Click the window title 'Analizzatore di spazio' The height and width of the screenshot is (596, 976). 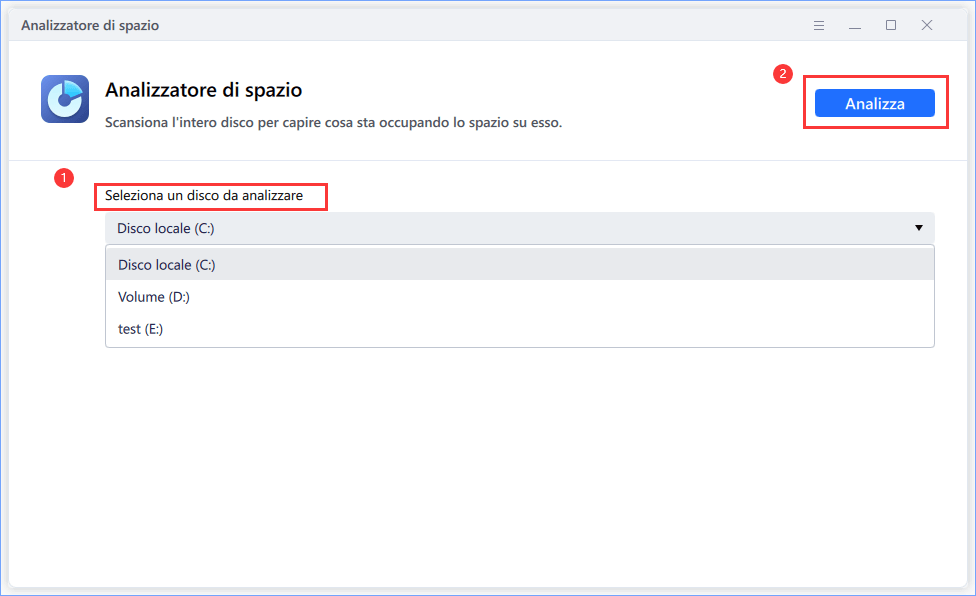coord(90,26)
